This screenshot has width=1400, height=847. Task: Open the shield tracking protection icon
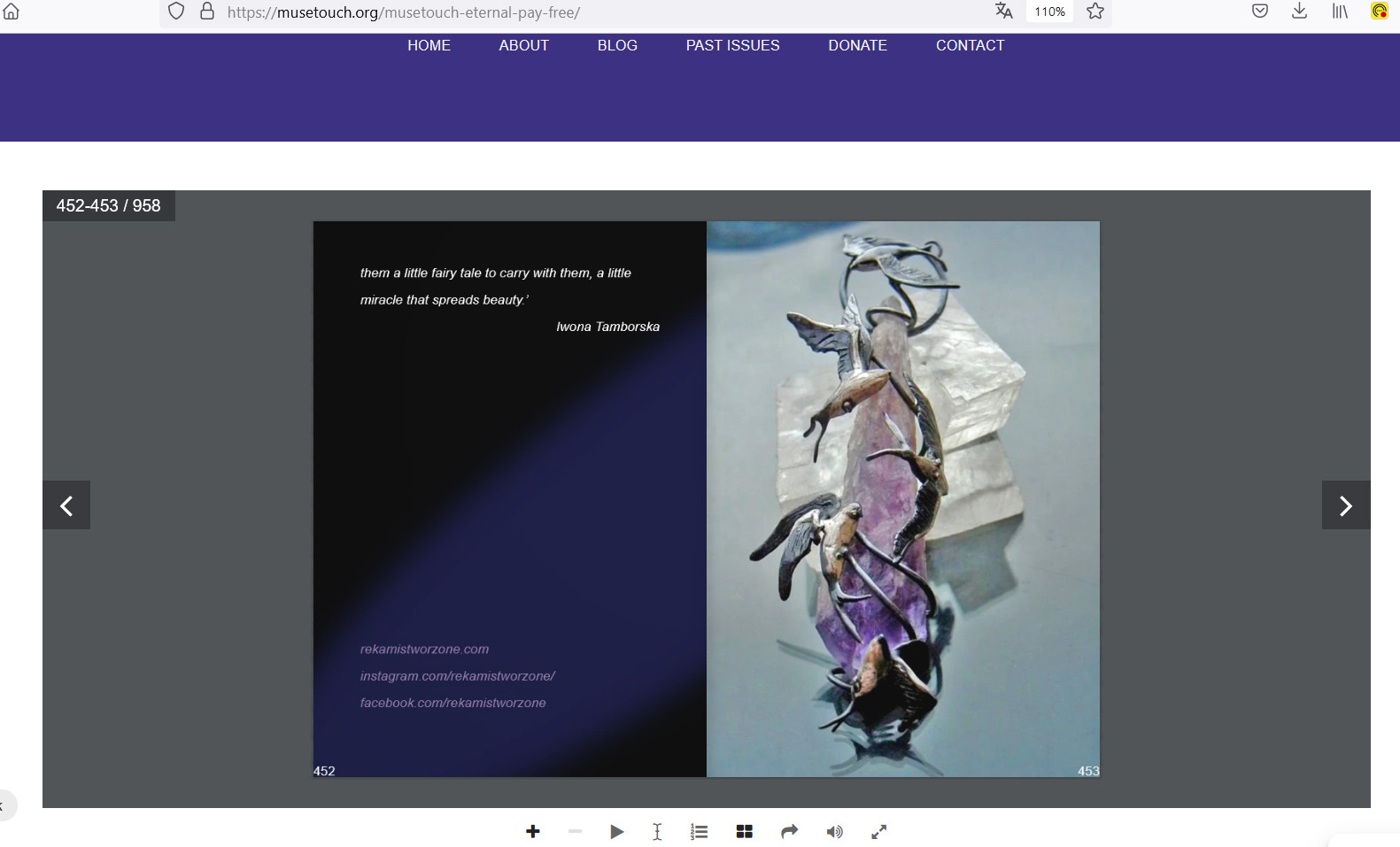[176, 12]
